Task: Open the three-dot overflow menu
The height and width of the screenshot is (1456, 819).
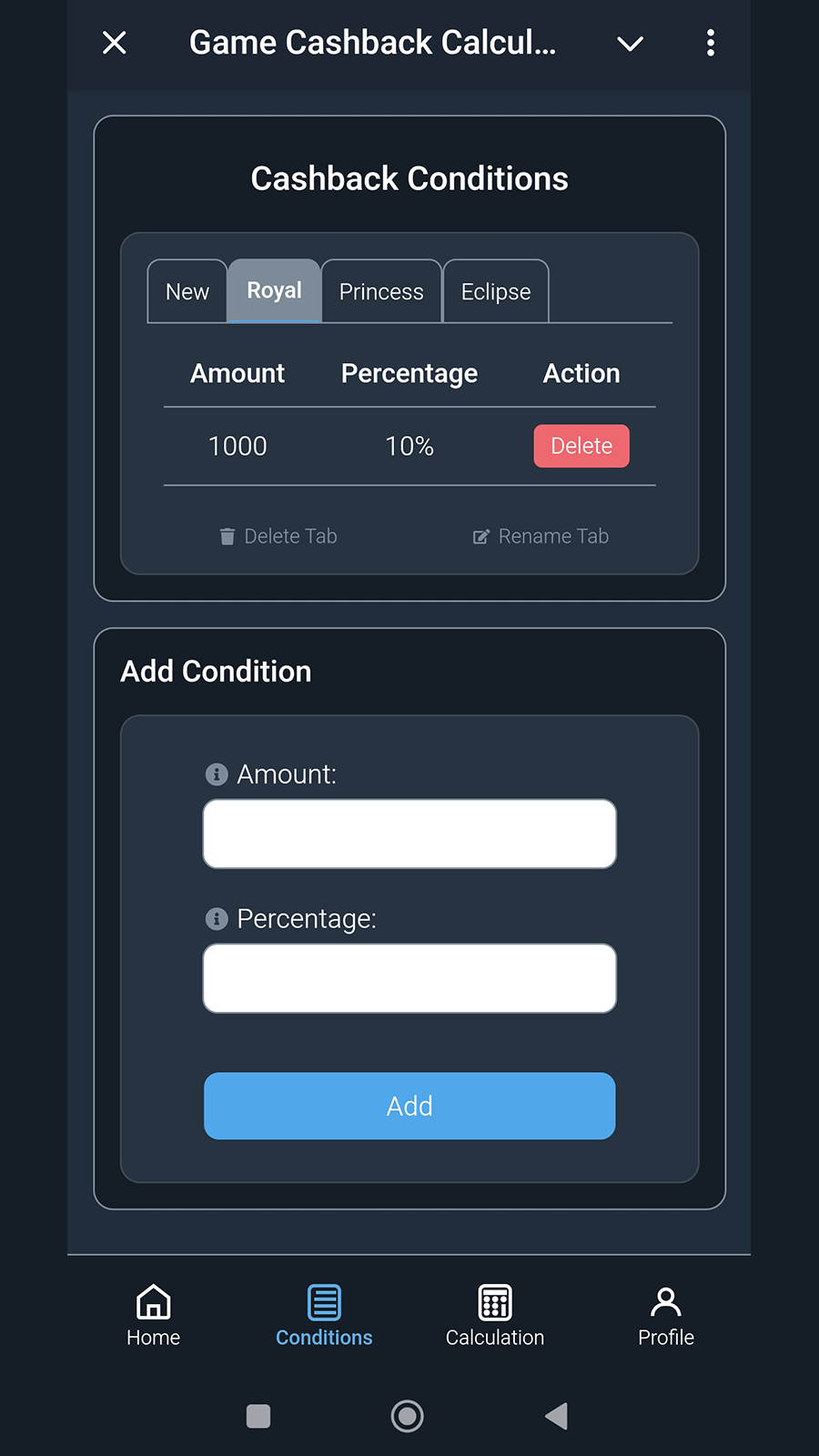Action: [x=711, y=43]
